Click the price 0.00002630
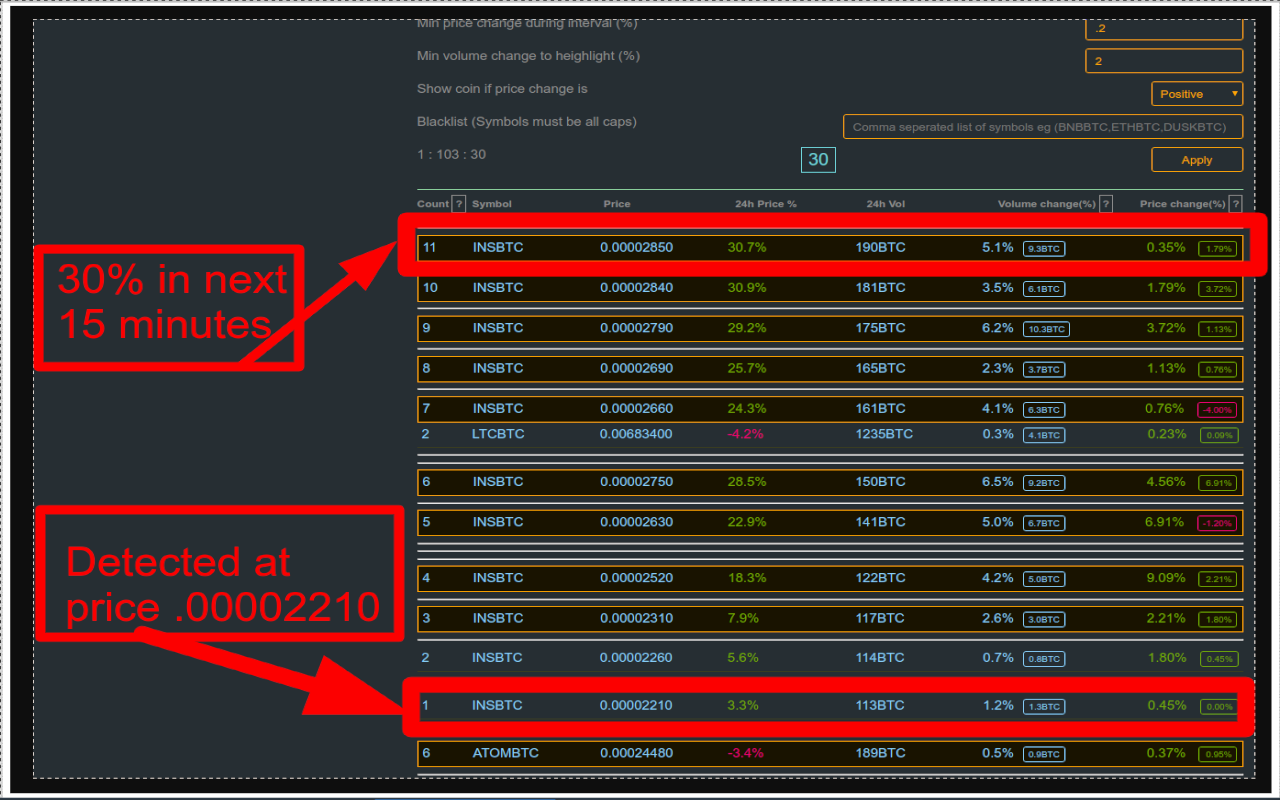 click(x=637, y=522)
